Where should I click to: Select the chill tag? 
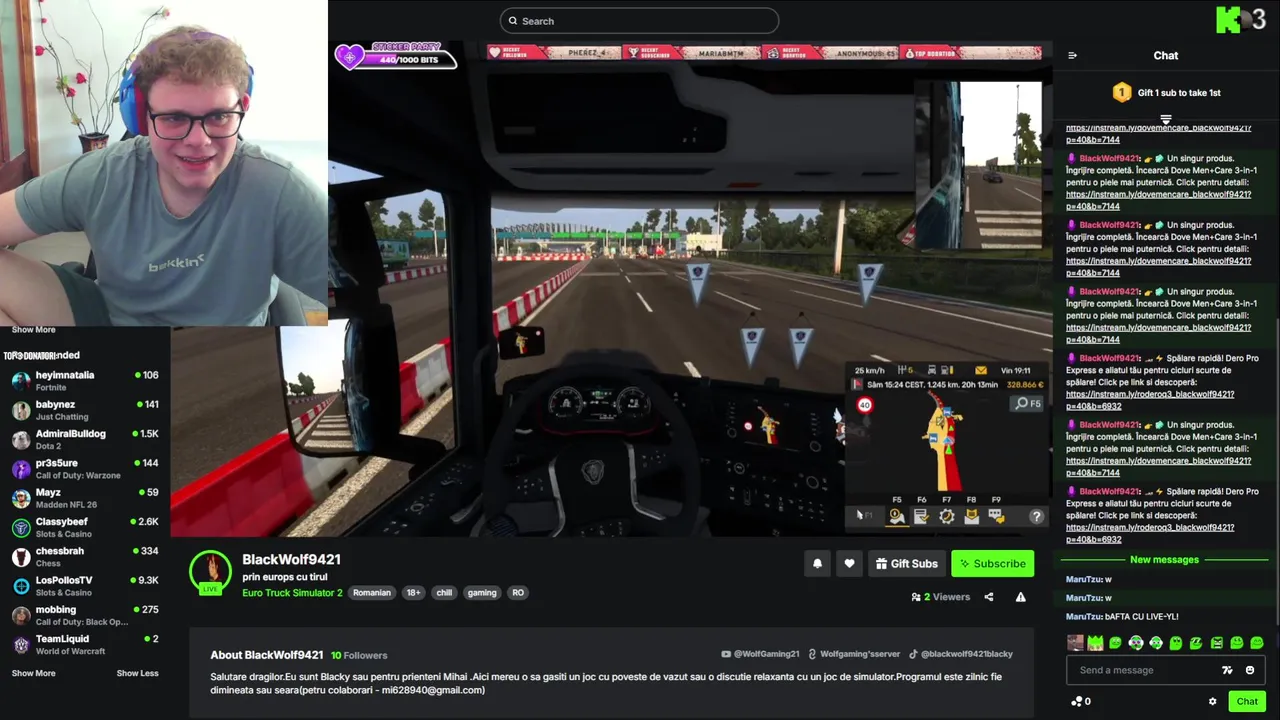pos(444,593)
